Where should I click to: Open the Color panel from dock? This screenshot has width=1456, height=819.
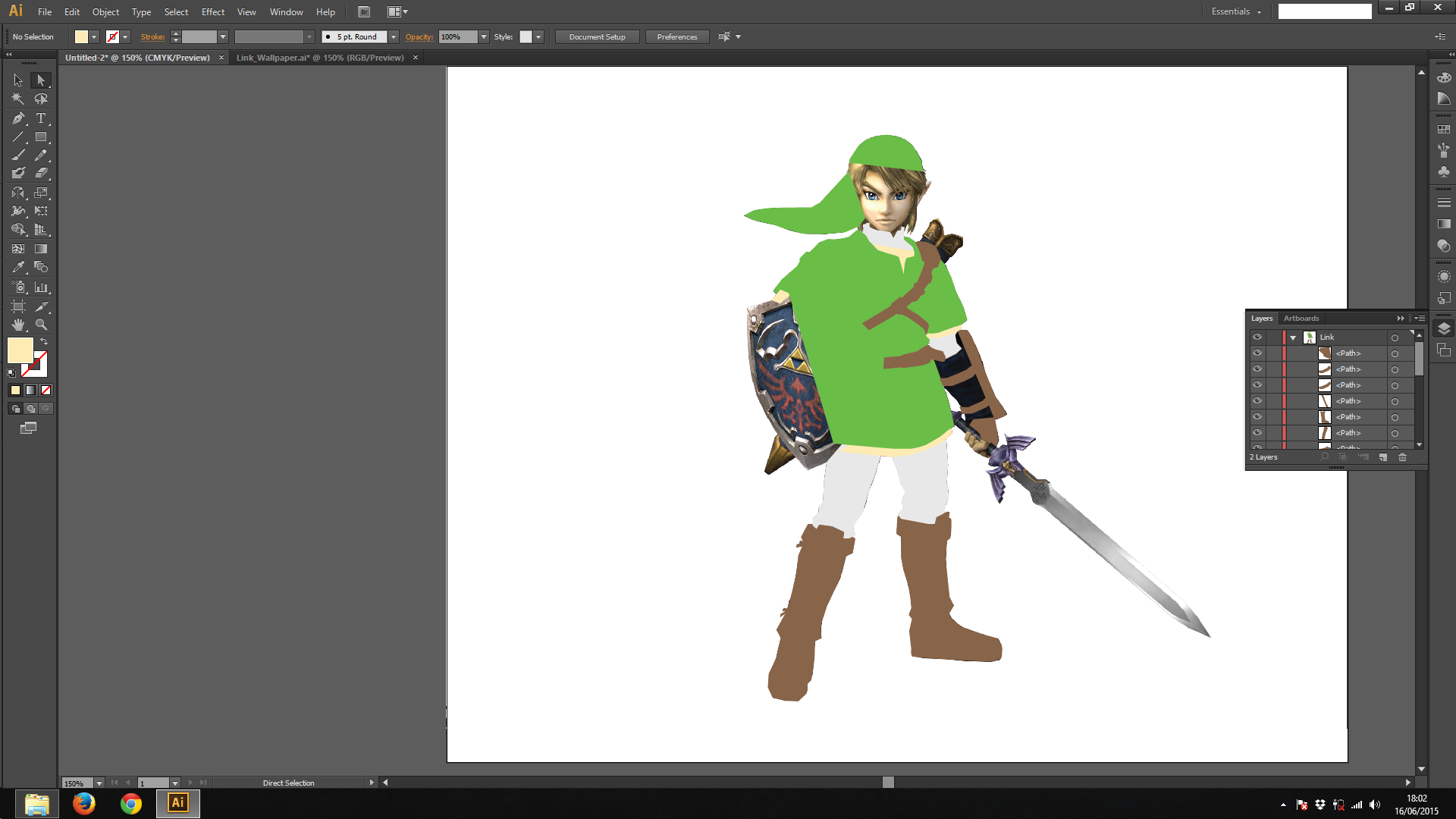point(1444,78)
